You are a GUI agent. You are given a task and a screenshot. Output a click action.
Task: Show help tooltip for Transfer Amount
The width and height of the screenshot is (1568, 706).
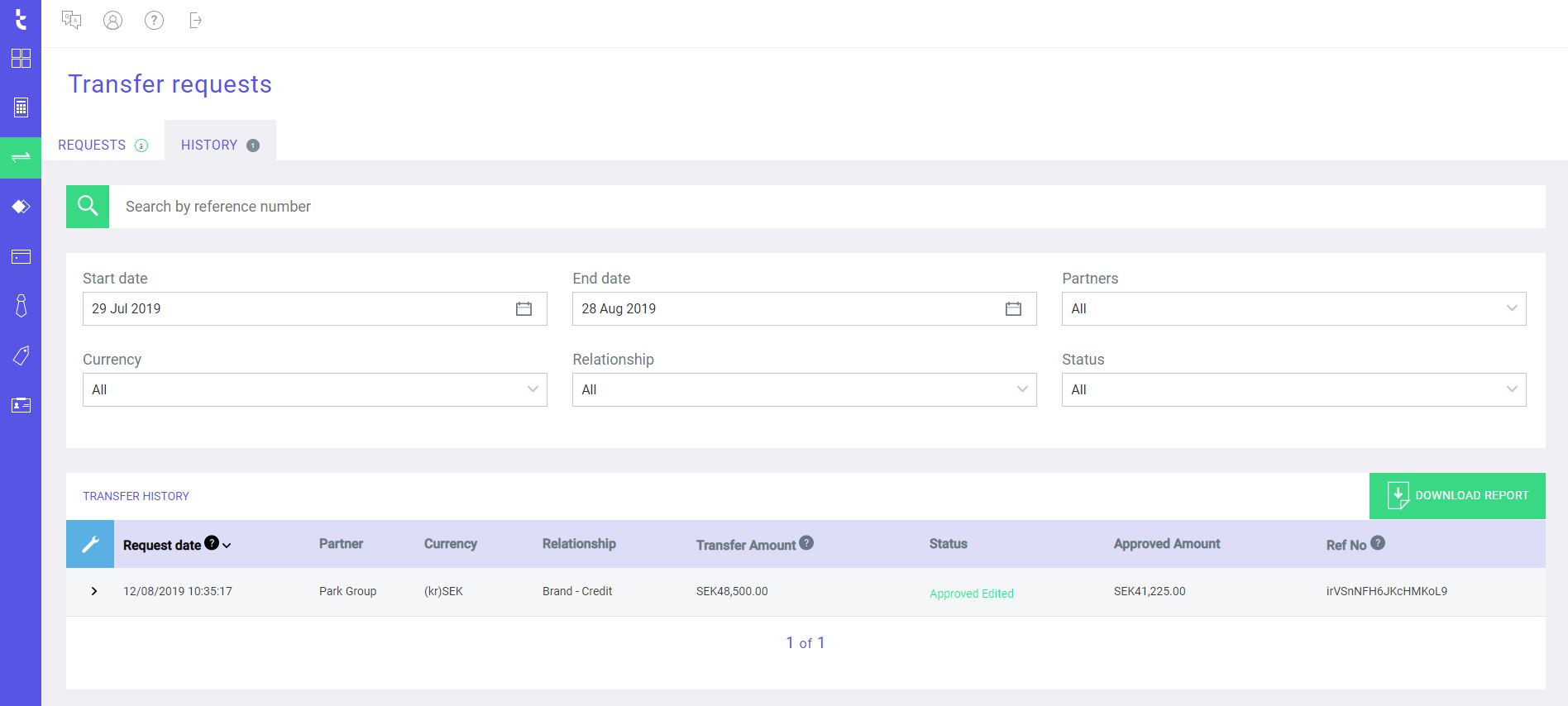806,543
